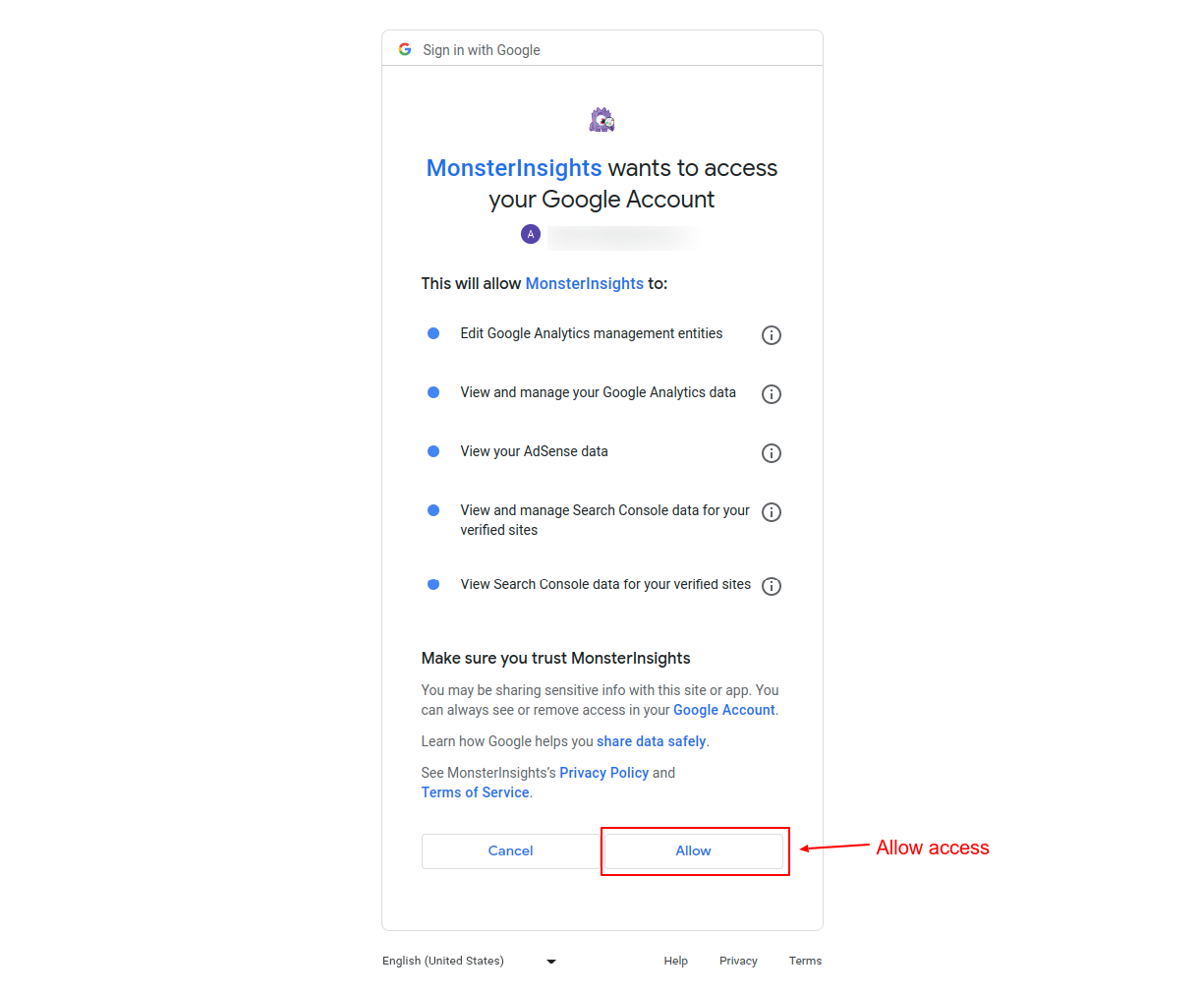Open MonsterInsights's Privacy Policy
Image resolution: width=1204 pixels, height=995 pixels.
pos(603,772)
